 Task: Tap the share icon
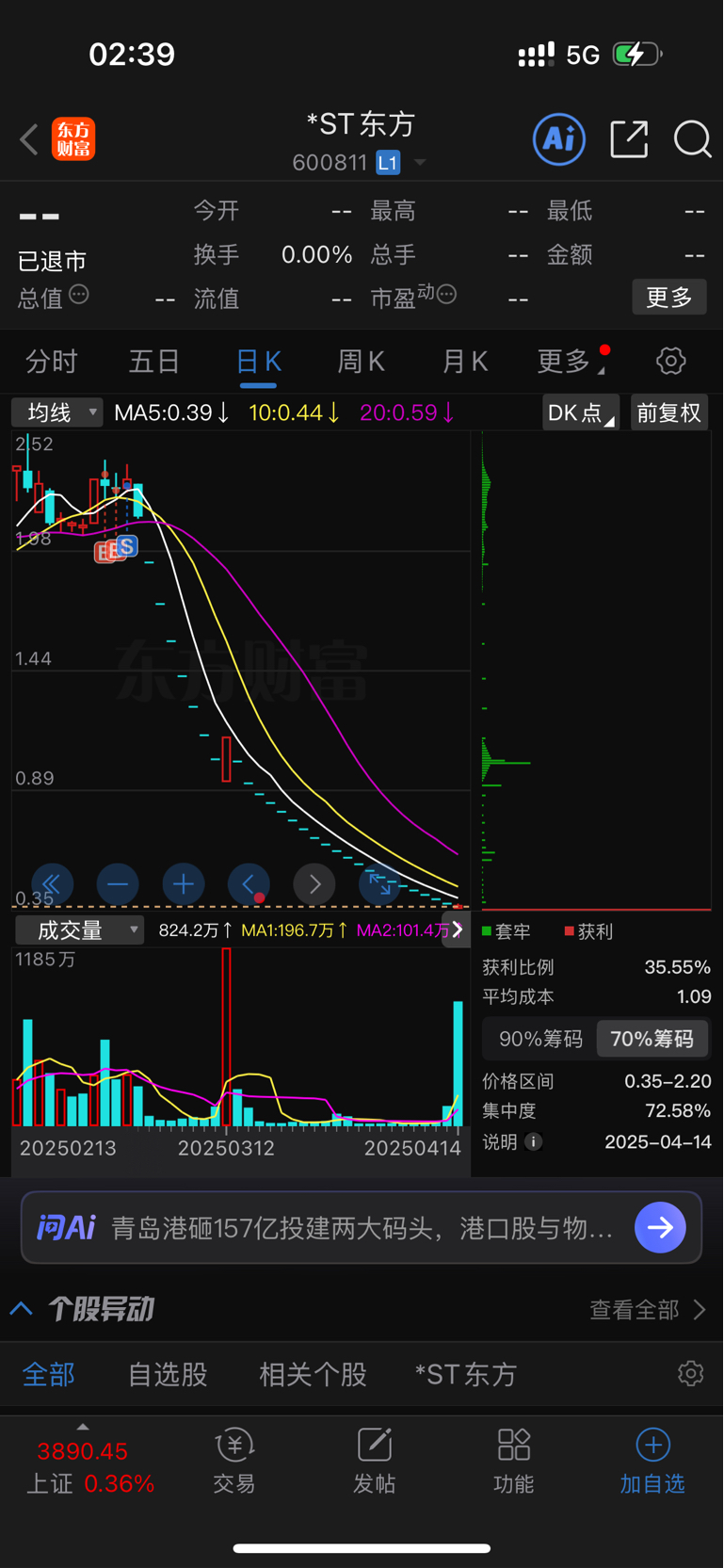629,139
